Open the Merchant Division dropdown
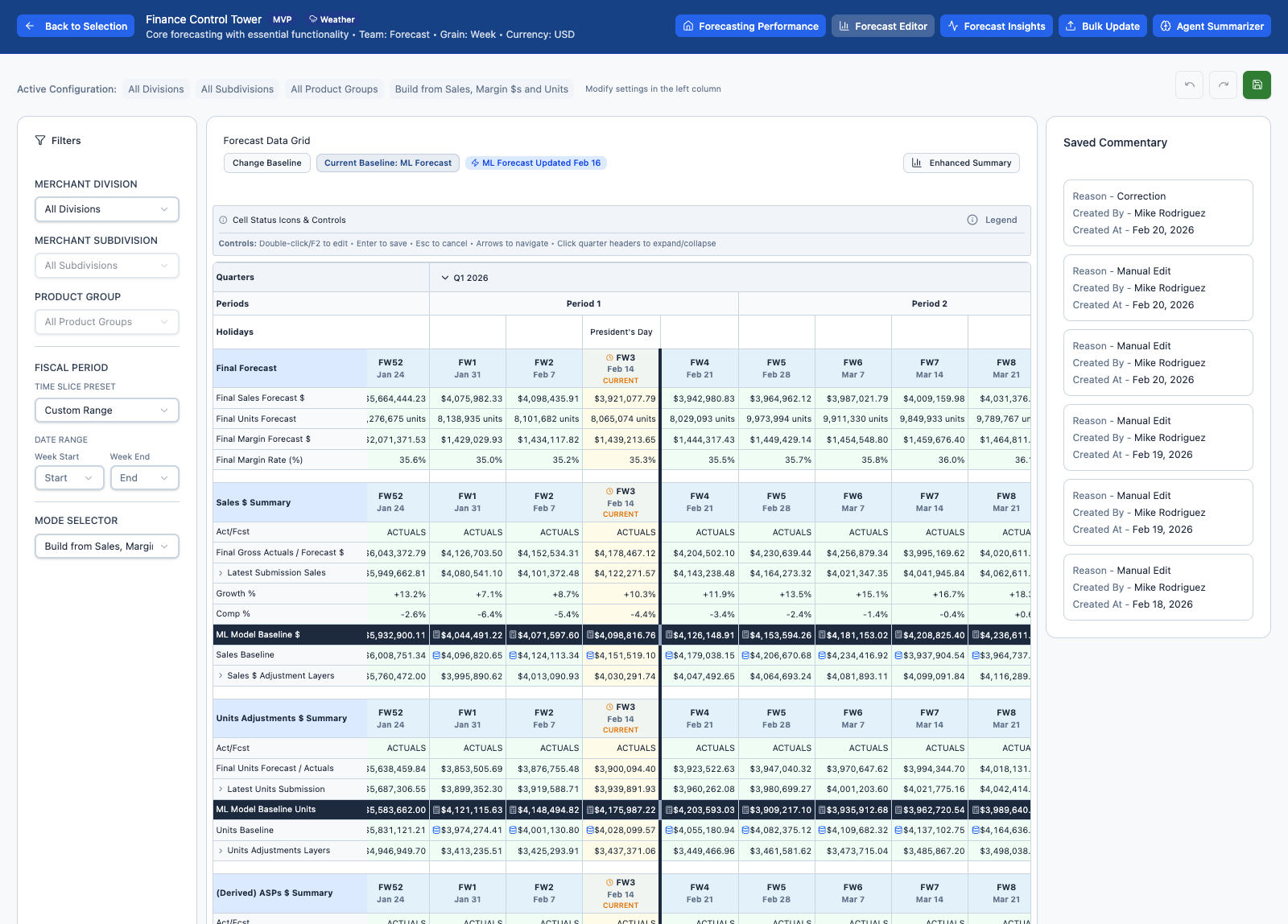 [106, 209]
